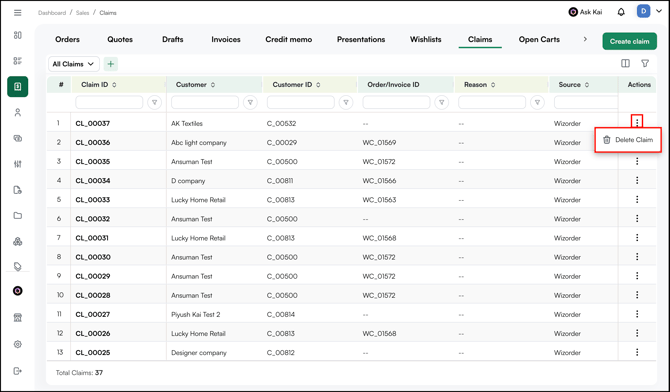This screenshot has width=670, height=392.
Task: Click customer Piyush Kai Test 2
Action: 196,314
